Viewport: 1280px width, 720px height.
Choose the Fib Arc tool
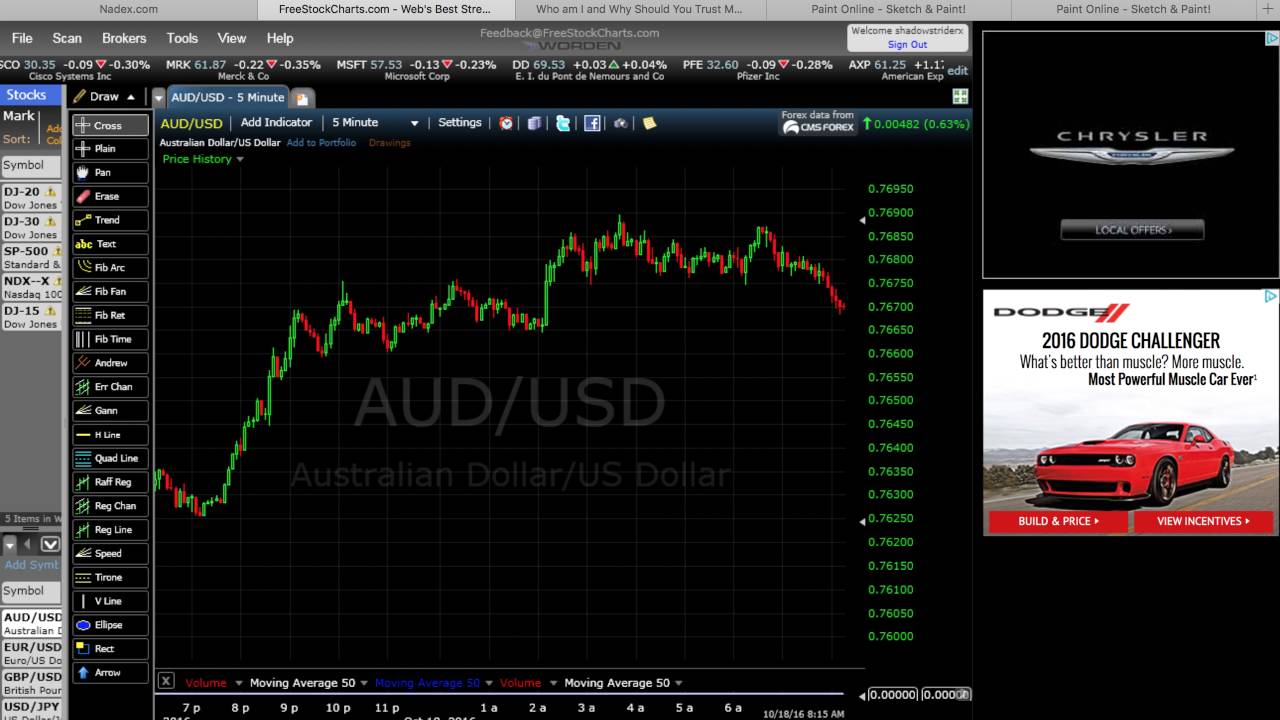pyautogui.click(x=110, y=268)
